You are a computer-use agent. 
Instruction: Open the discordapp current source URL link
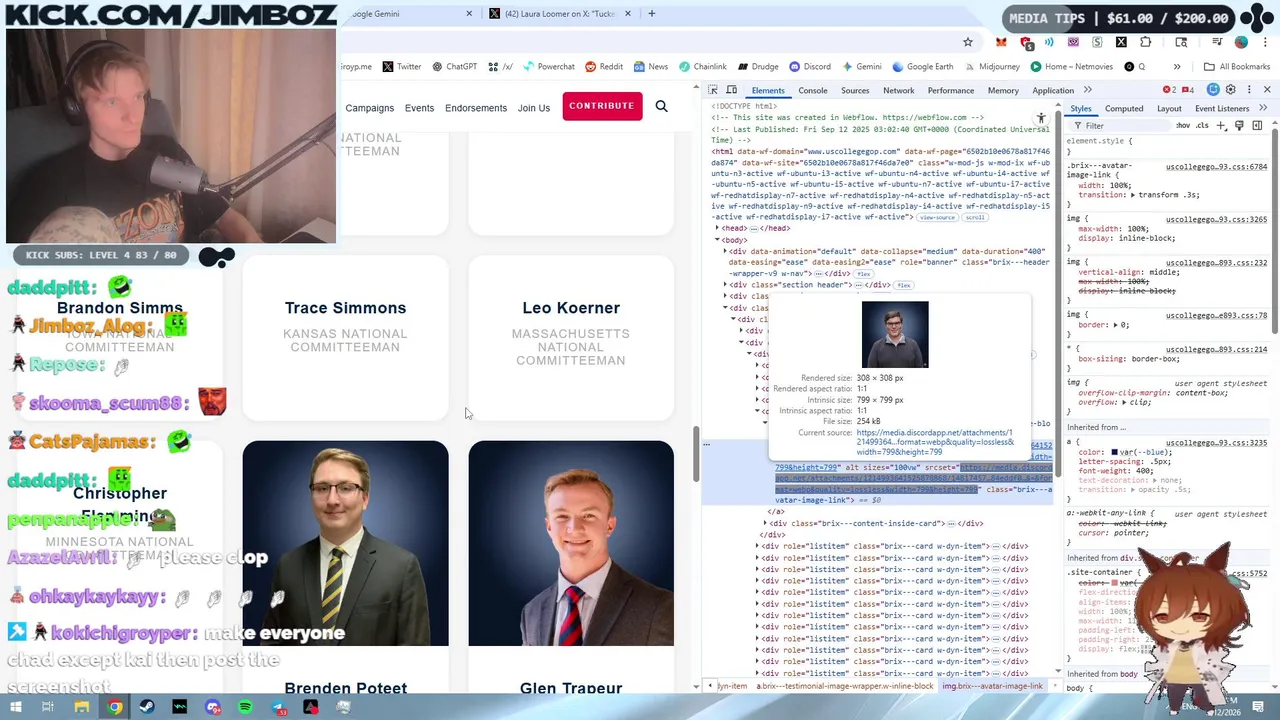pyautogui.click(x=935, y=442)
